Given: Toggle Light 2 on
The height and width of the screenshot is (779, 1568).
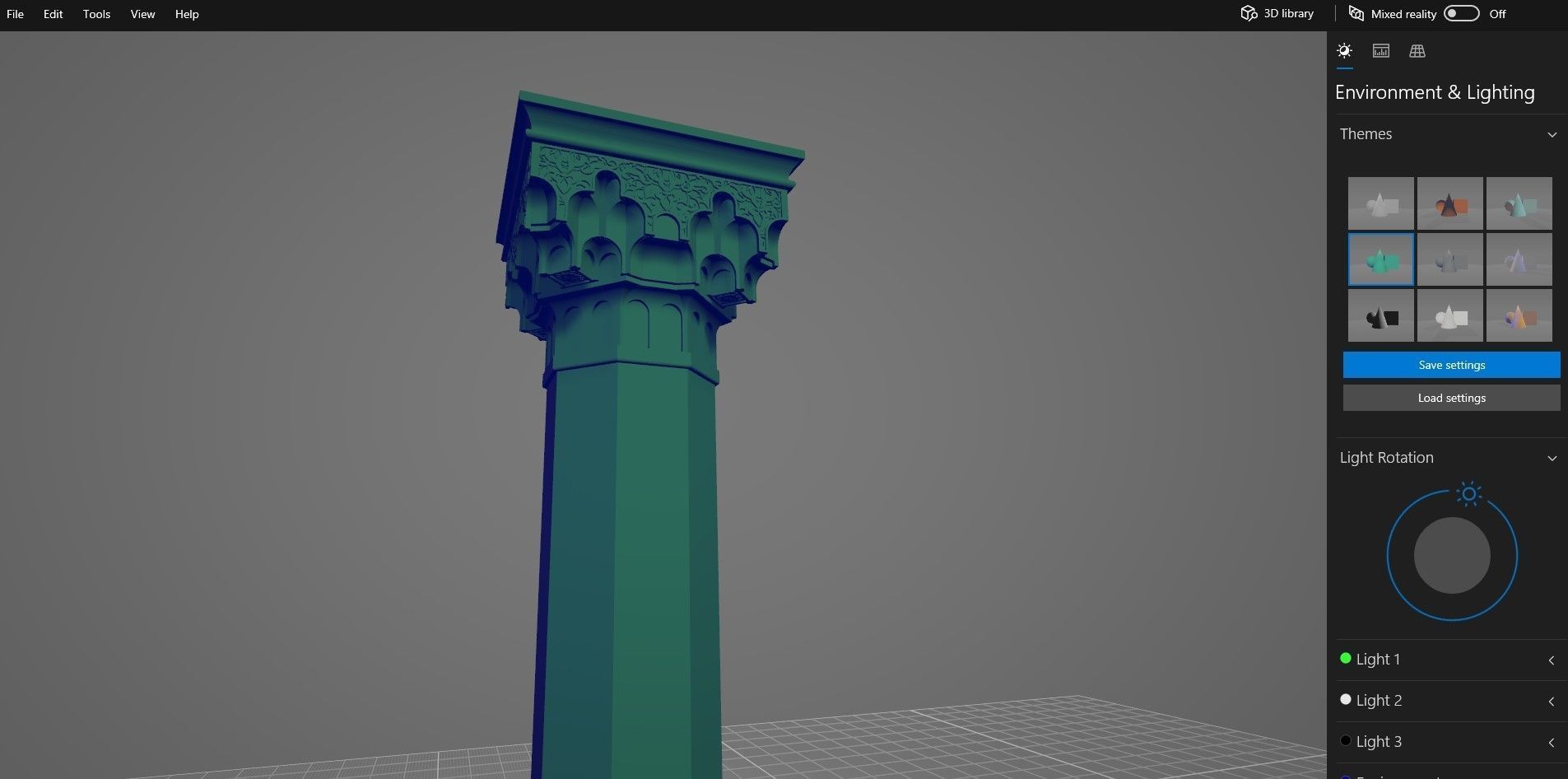Looking at the screenshot, I should (1347, 698).
